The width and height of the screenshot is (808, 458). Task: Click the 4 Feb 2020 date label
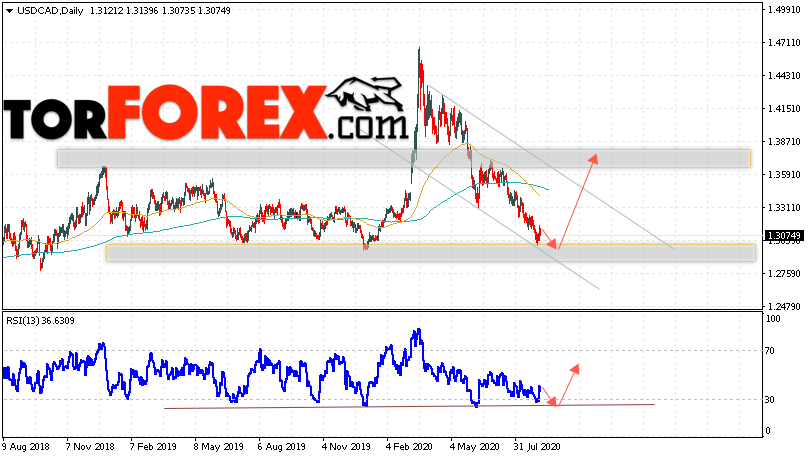point(409,446)
